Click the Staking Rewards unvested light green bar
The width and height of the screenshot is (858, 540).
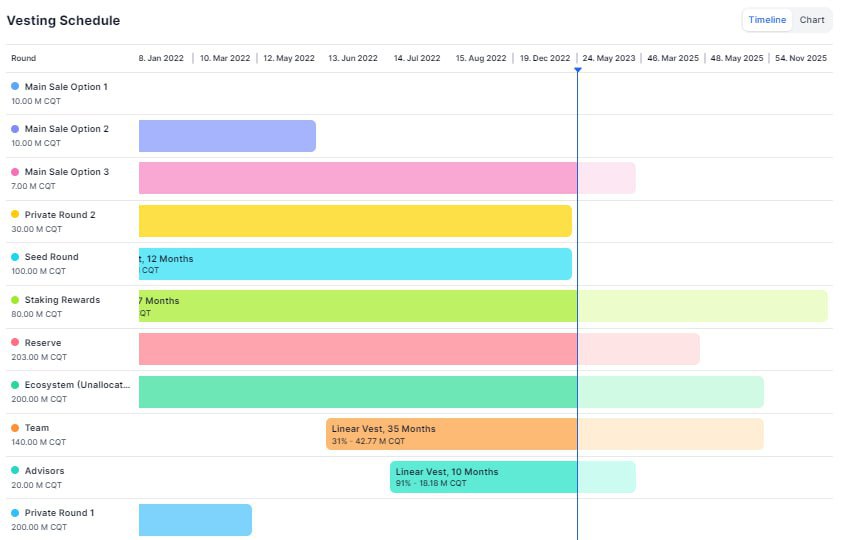point(702,306)
